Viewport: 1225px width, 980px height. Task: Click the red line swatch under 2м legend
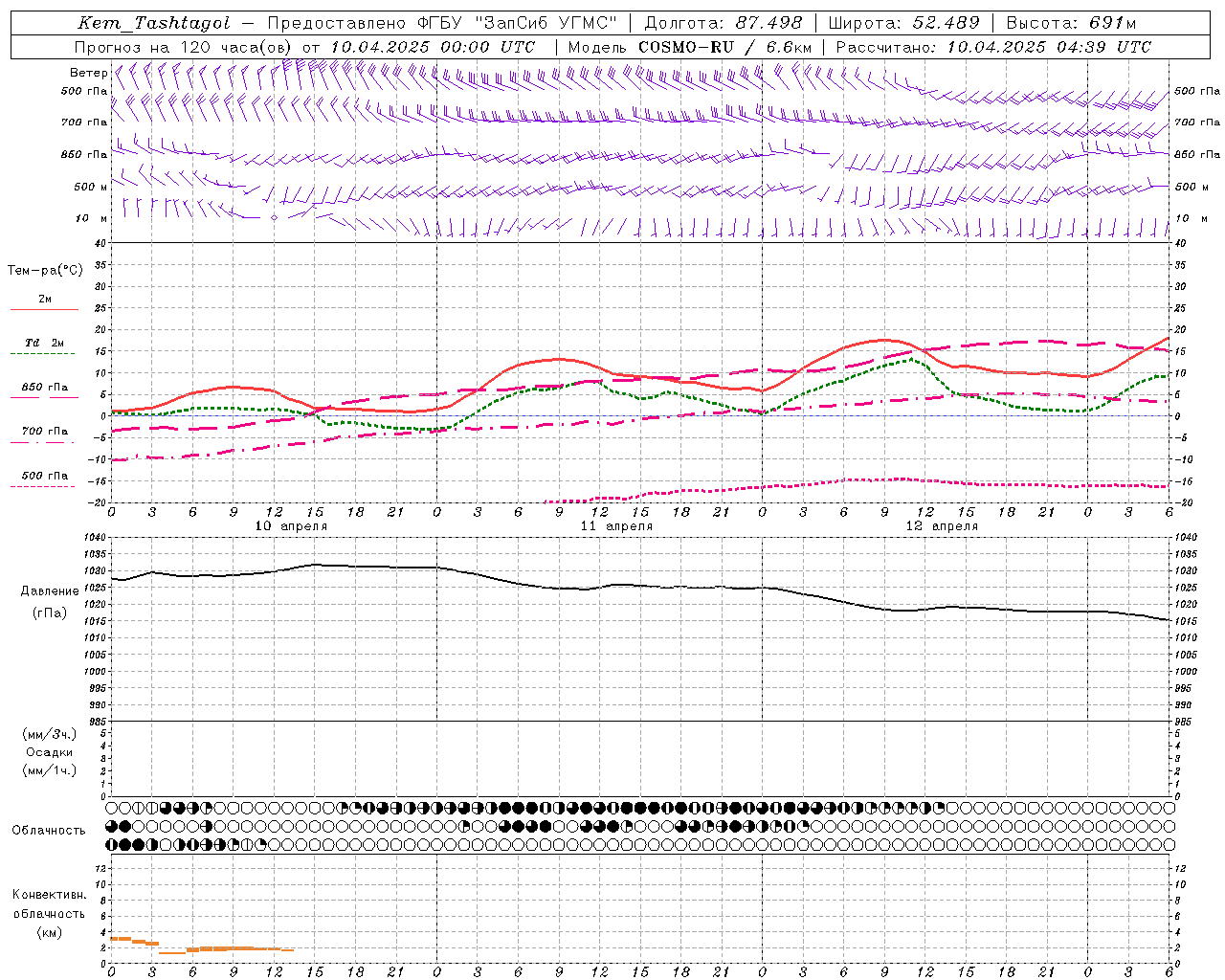pyautogui.click(x=44, y=309)
